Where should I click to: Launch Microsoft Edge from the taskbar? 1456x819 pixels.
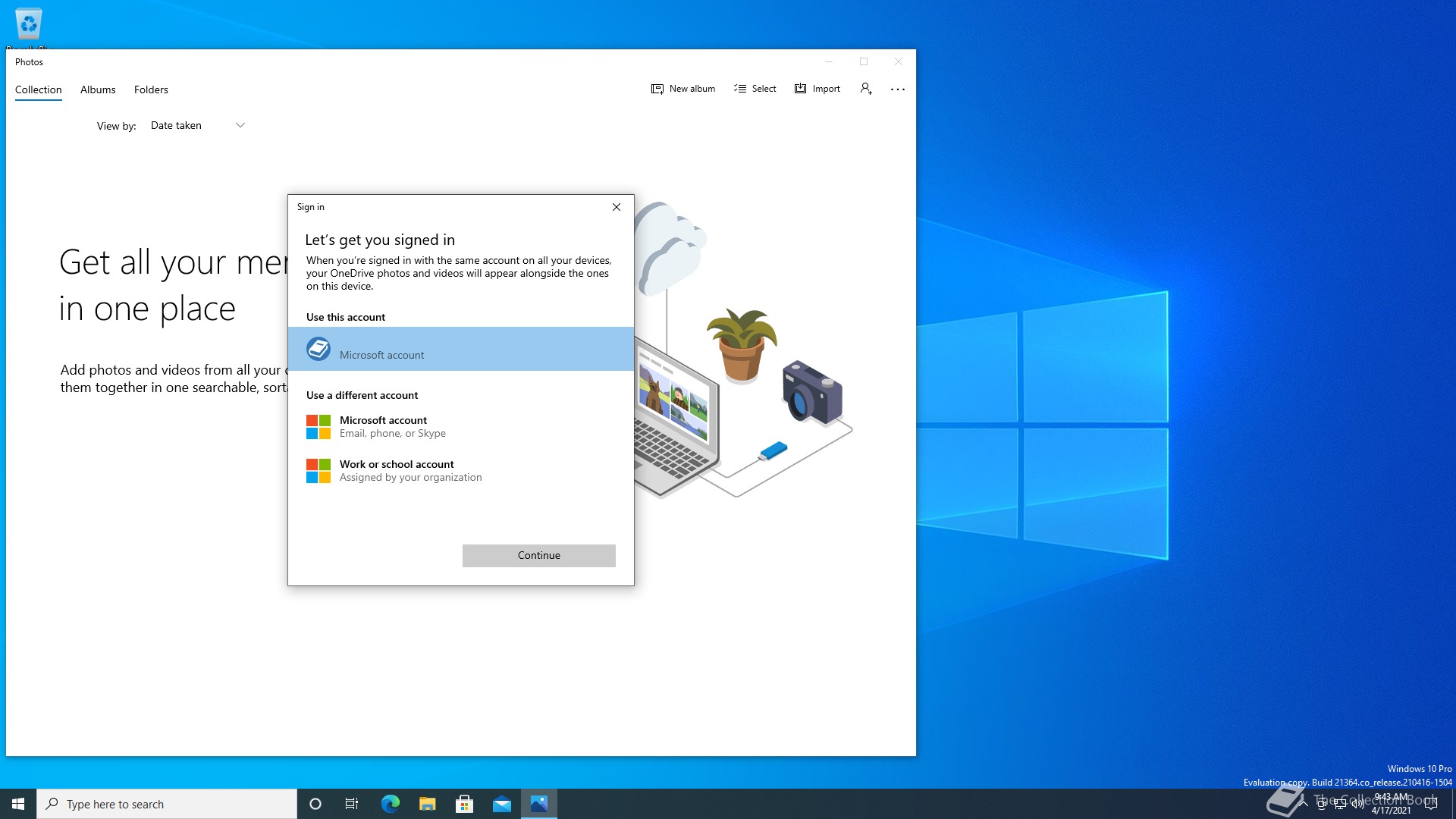(390, 804)
